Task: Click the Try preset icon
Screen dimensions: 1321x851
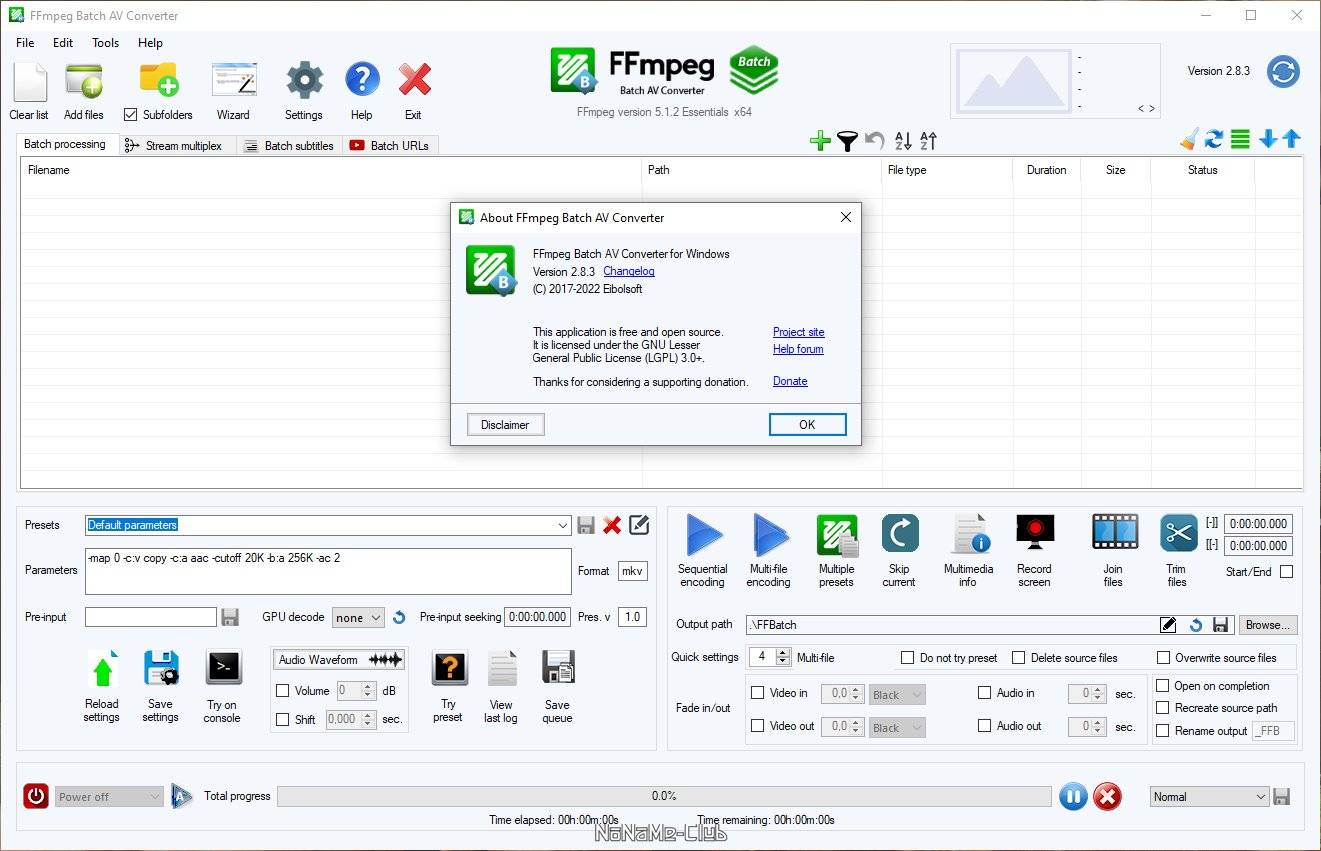Action: 449,667
